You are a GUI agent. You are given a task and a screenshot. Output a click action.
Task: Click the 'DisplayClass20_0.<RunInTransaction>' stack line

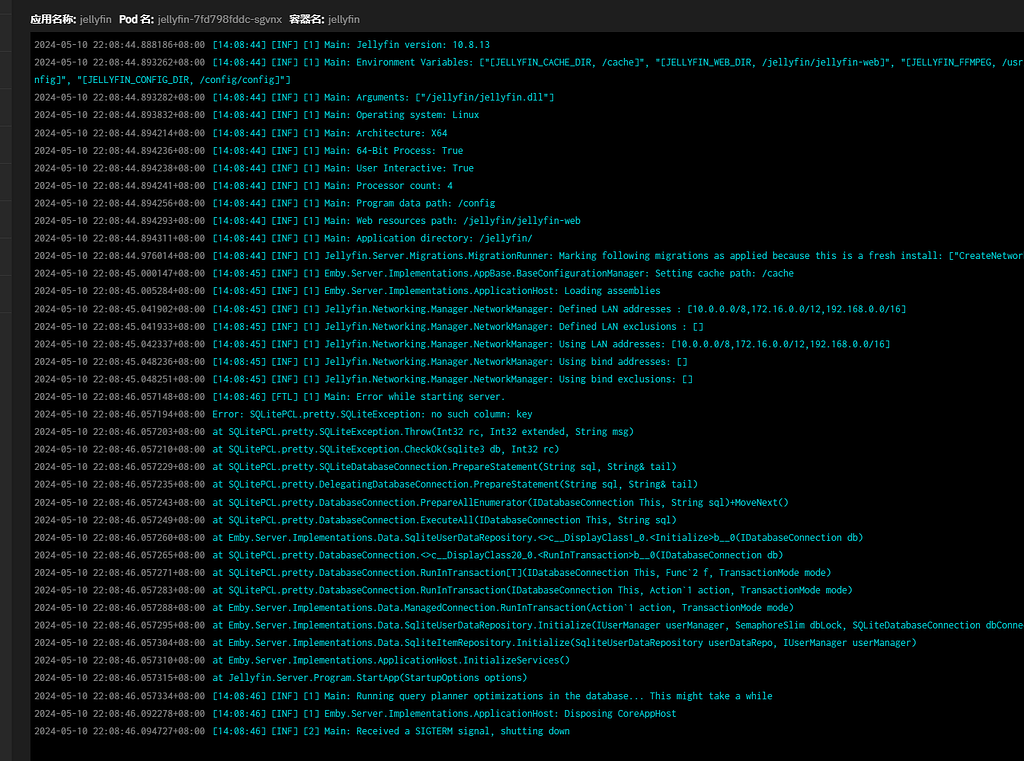coord(409,556)
